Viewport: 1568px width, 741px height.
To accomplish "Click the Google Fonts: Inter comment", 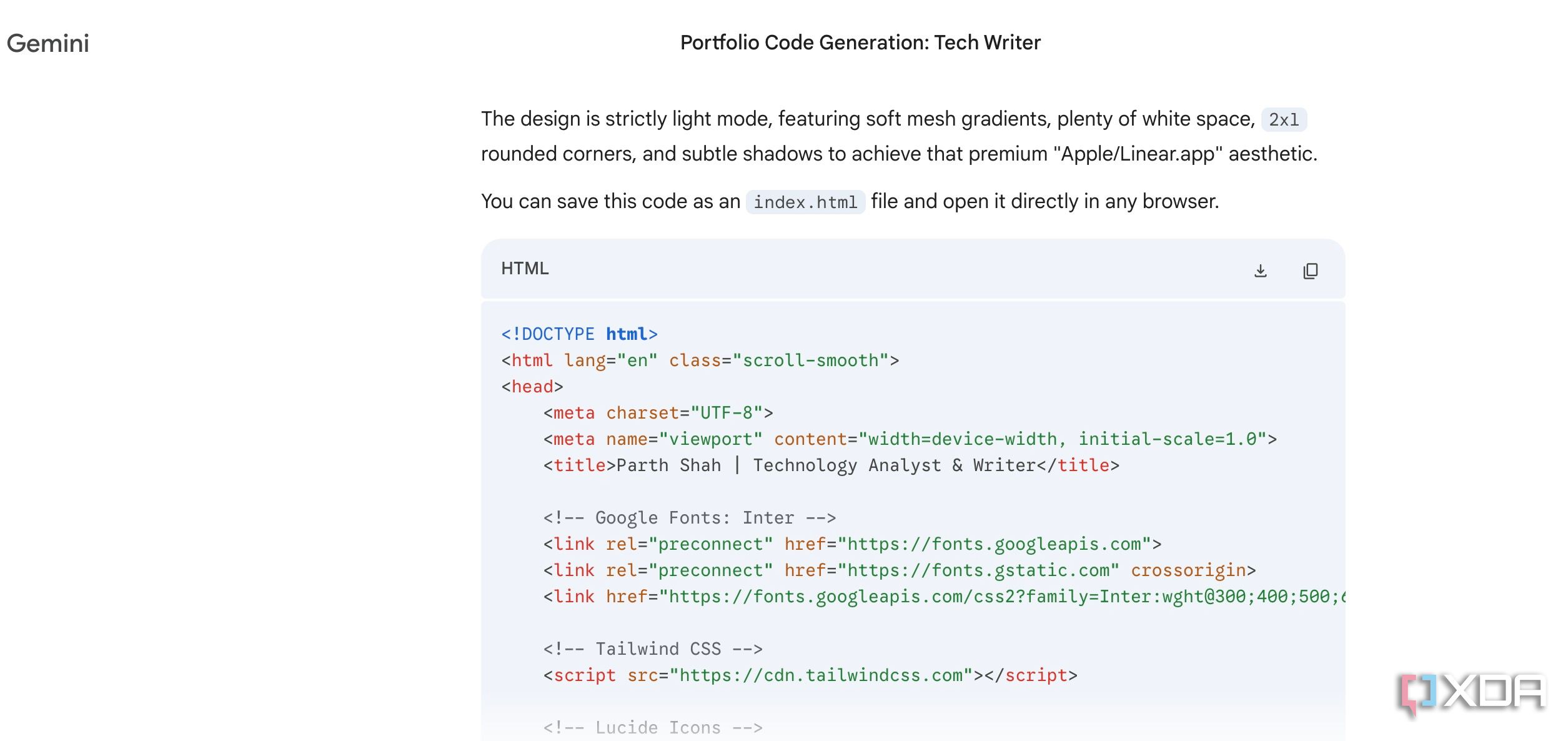I will 690,518.
